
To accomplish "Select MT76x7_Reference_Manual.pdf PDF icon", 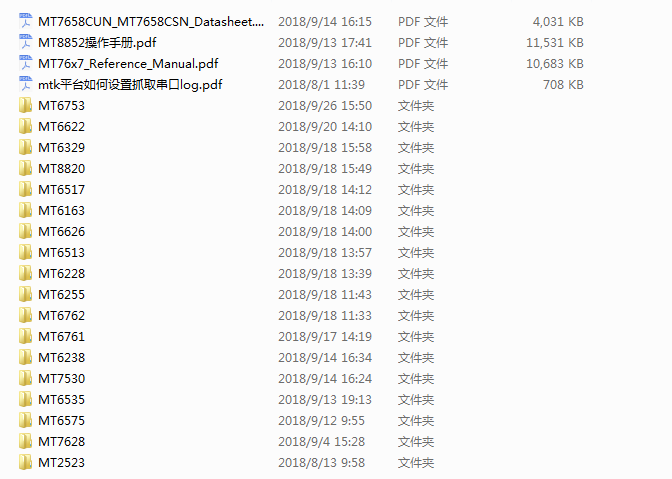I will [26, 63].
